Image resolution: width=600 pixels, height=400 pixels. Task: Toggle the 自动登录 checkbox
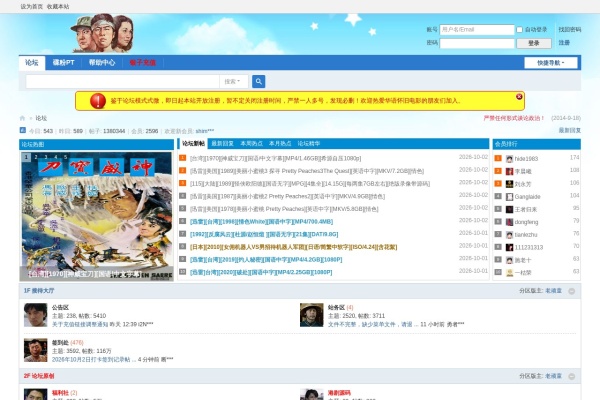pos(520,29)
